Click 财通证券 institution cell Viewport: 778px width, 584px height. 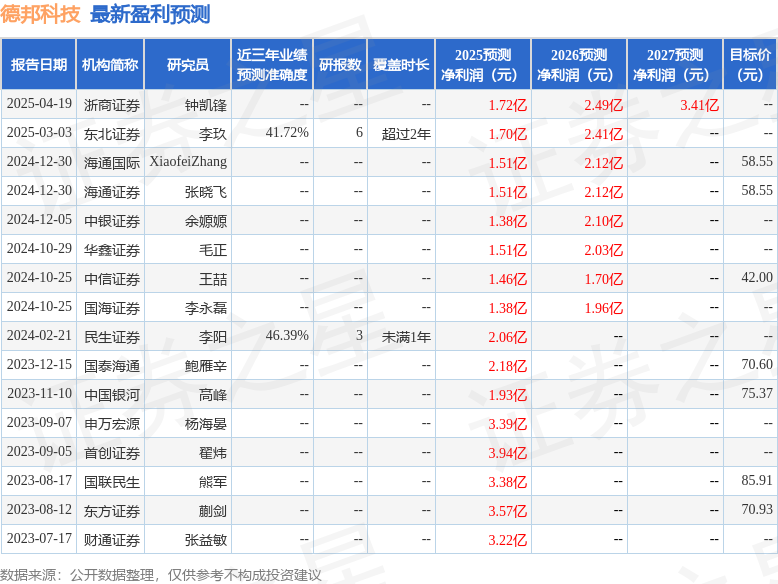112,540
